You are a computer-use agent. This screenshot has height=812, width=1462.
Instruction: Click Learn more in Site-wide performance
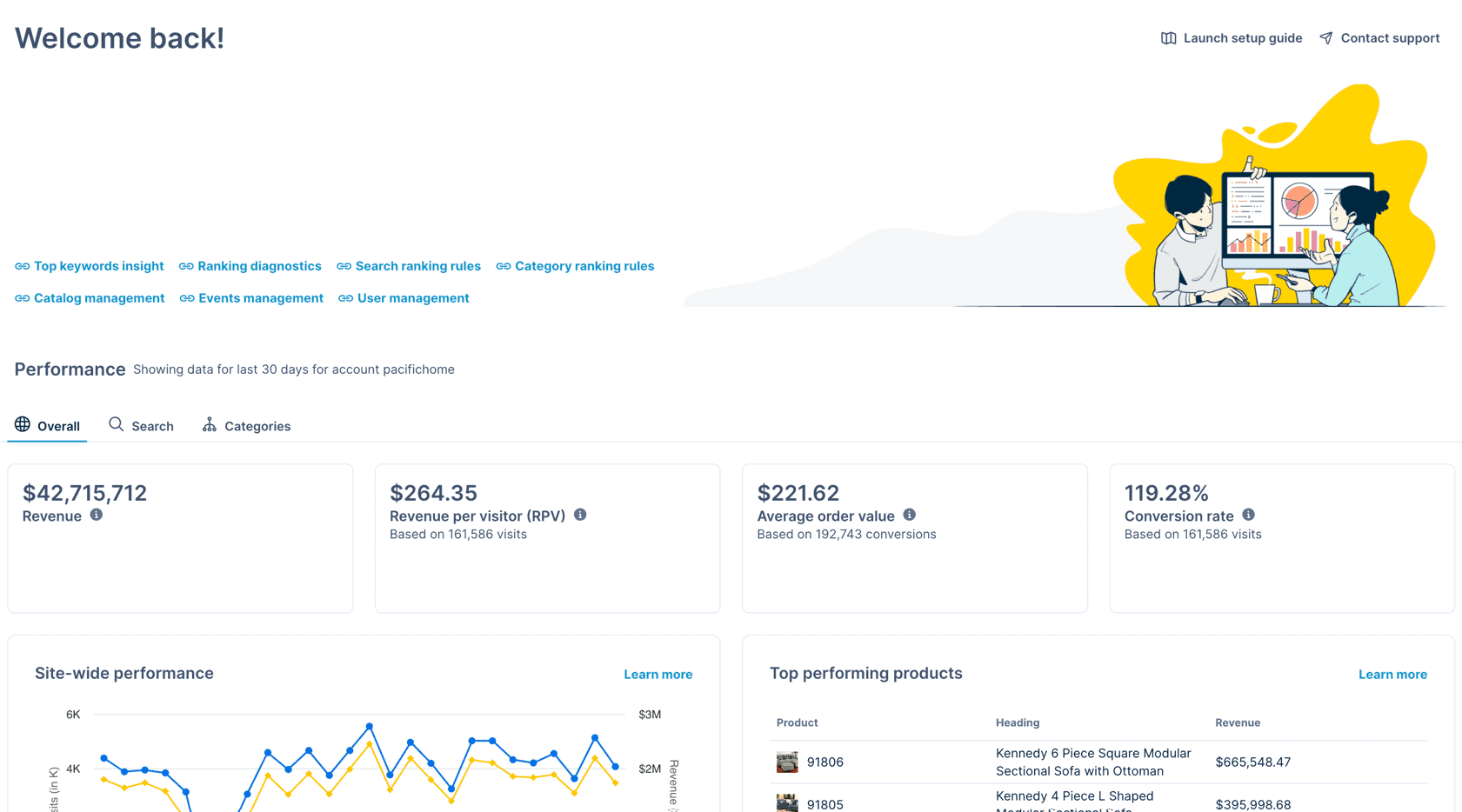658,675
